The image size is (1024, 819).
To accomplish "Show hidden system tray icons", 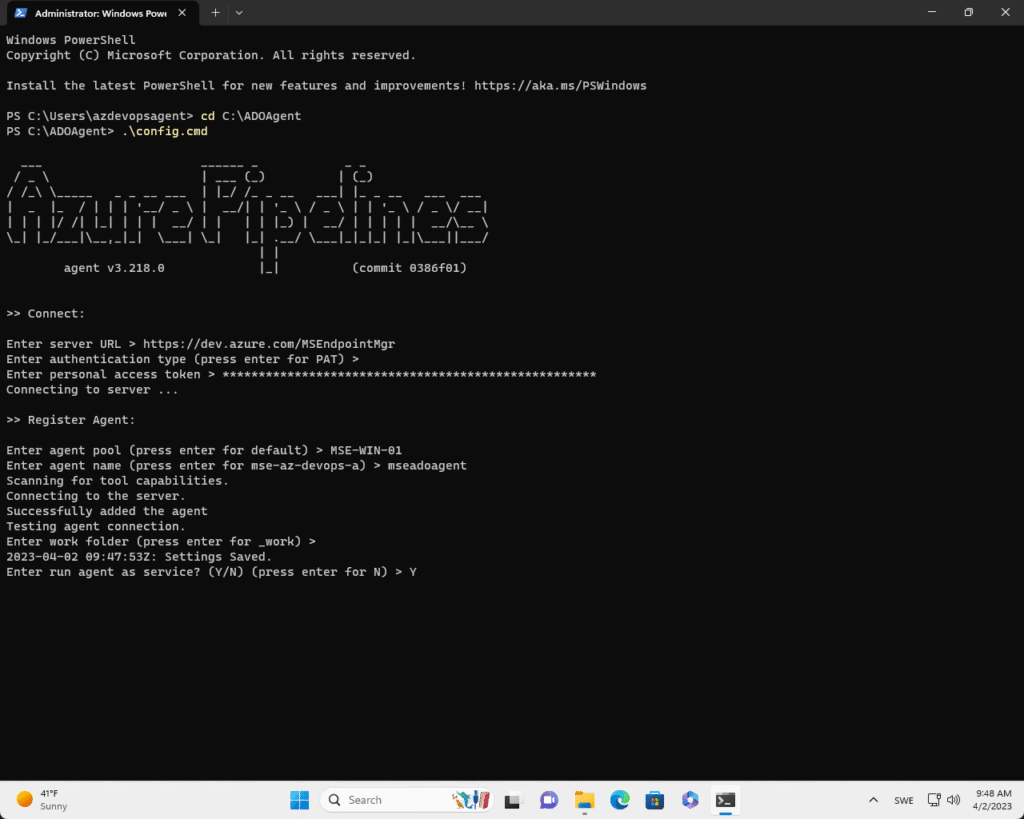I will pos(873,800).
